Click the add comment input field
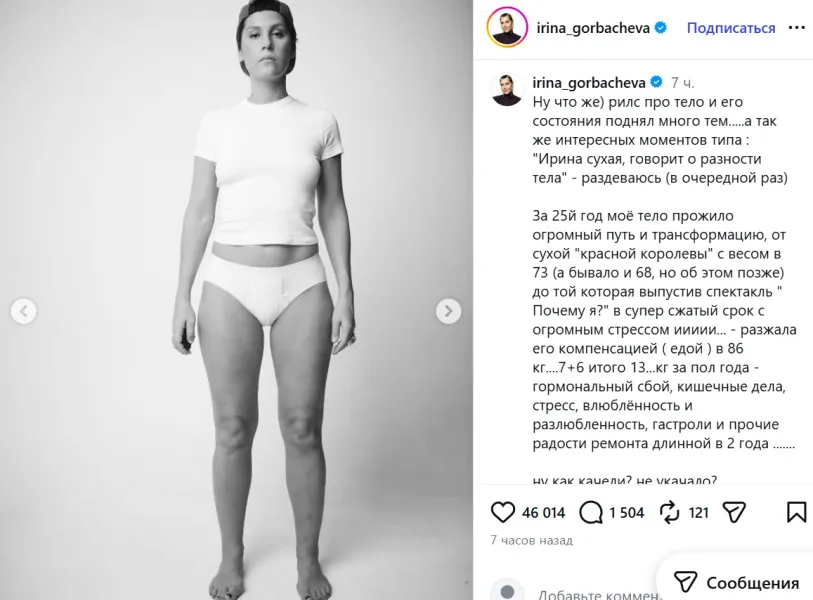 click(599, 594)
